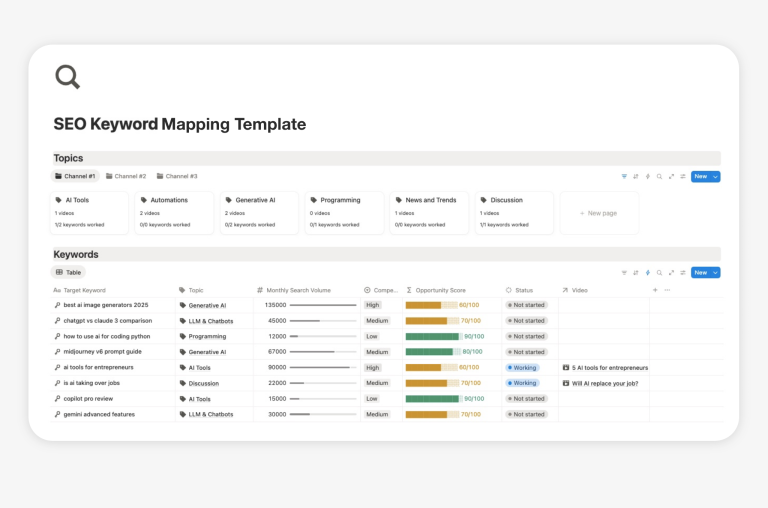Search within the Keywords database
768x508 pixels.
coord(659,272)
